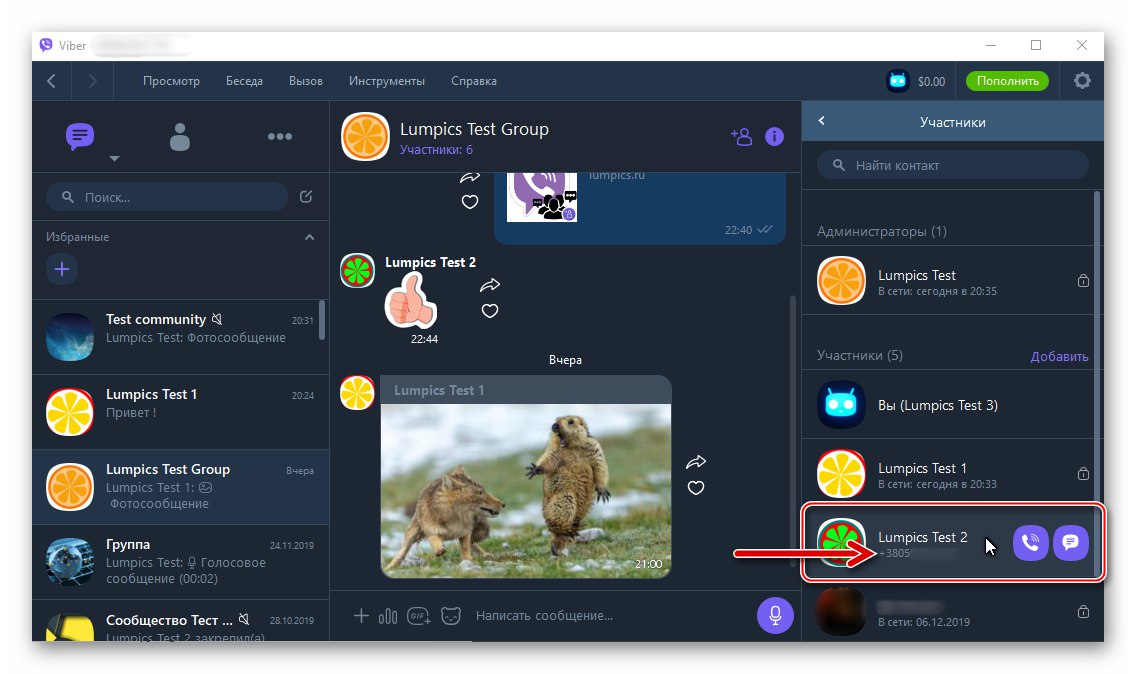Open the Инструменты menu
This screenshot has width=1136, height=674.
(x=387, y=81)
